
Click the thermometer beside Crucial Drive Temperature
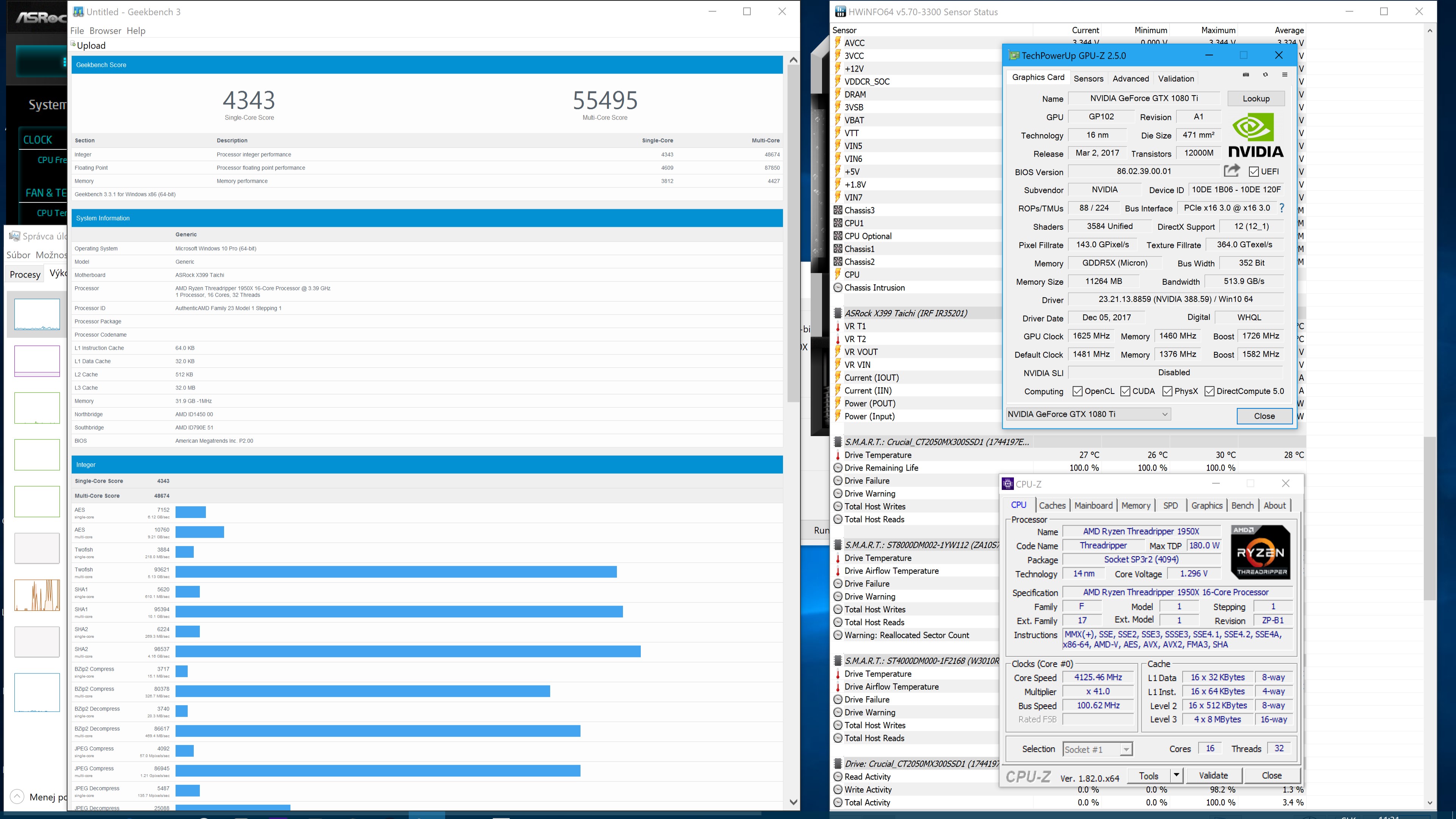point(838,455)
